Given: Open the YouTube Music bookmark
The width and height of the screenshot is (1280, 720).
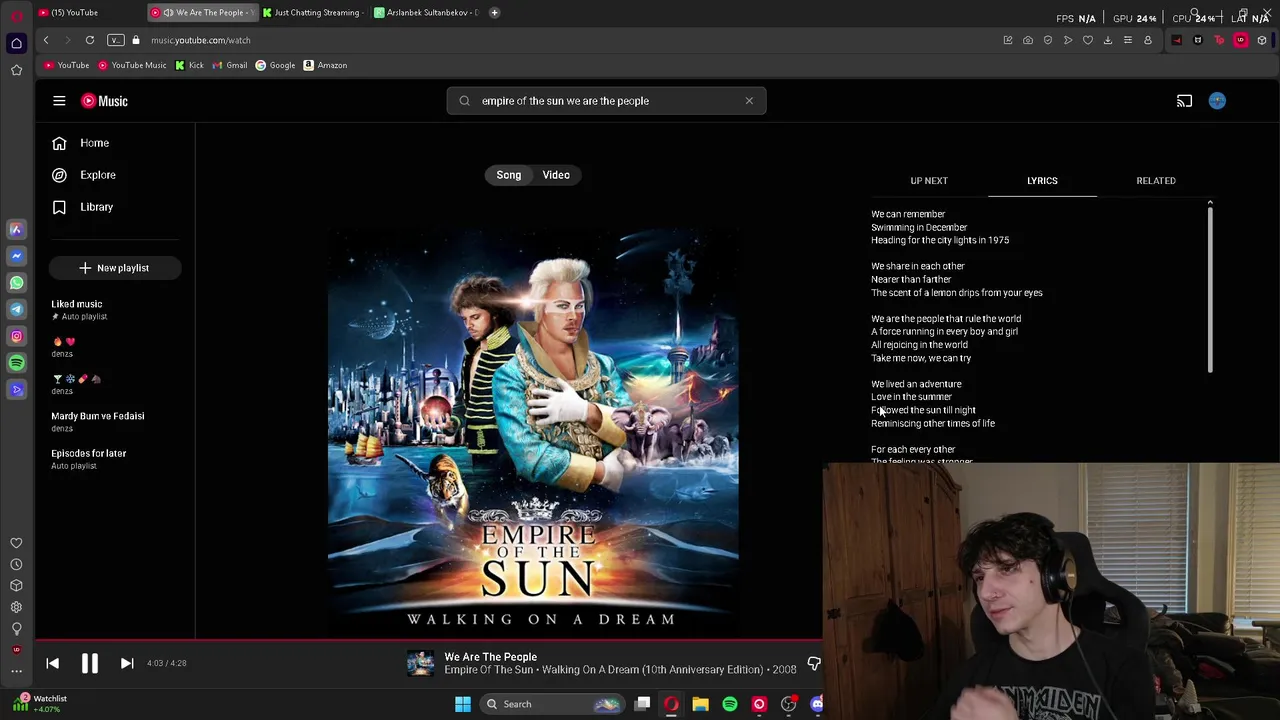Looking at the screenshot, I should click(x=132, y=65).
